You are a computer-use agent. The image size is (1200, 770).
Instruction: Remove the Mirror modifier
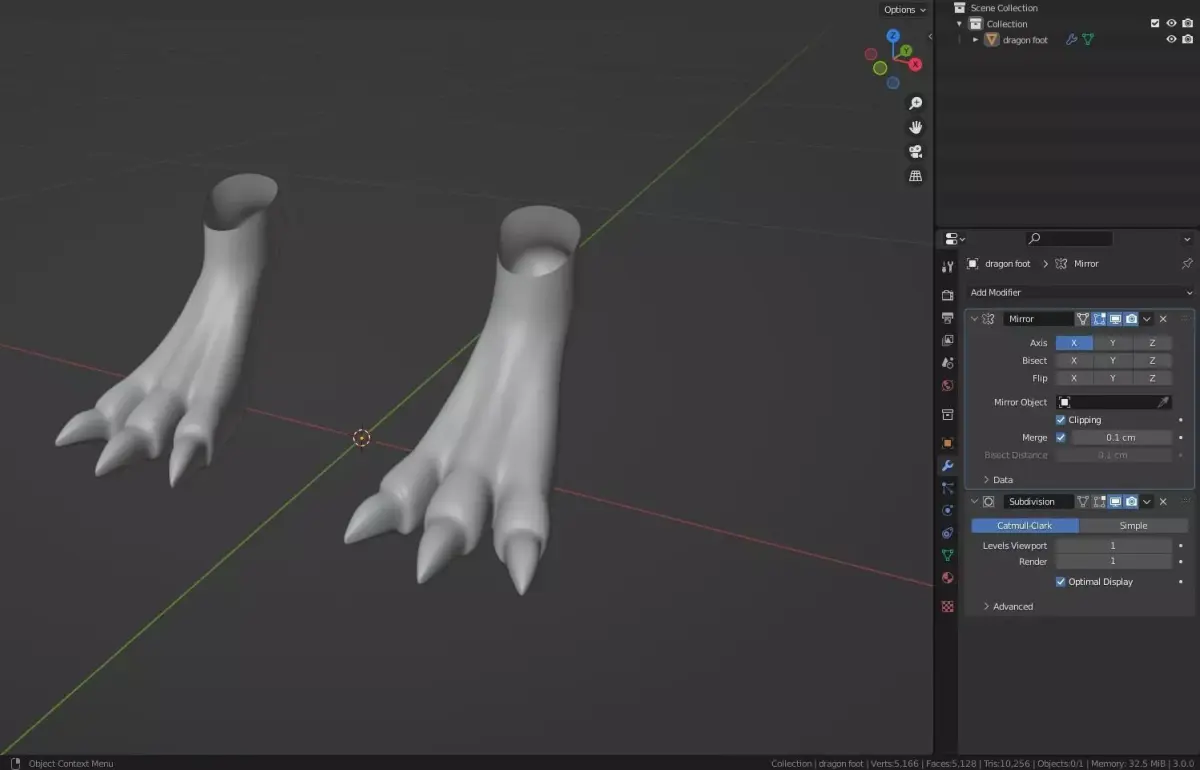(1163, 319)
